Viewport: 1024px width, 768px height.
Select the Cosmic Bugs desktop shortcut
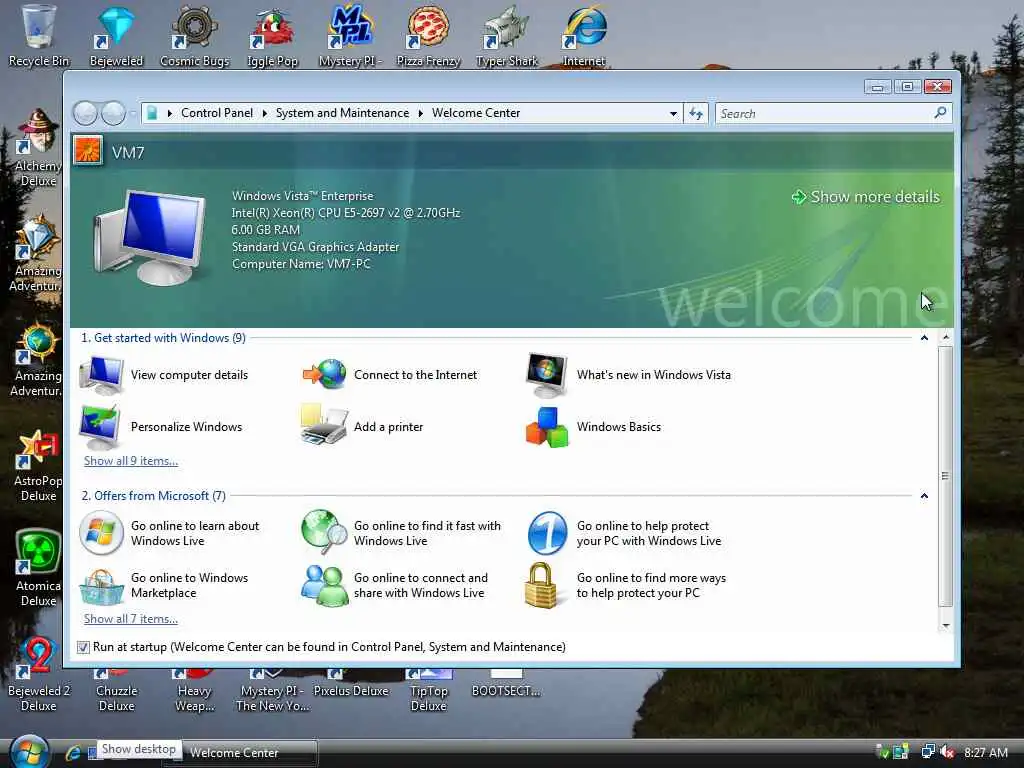tap(194, 35)
